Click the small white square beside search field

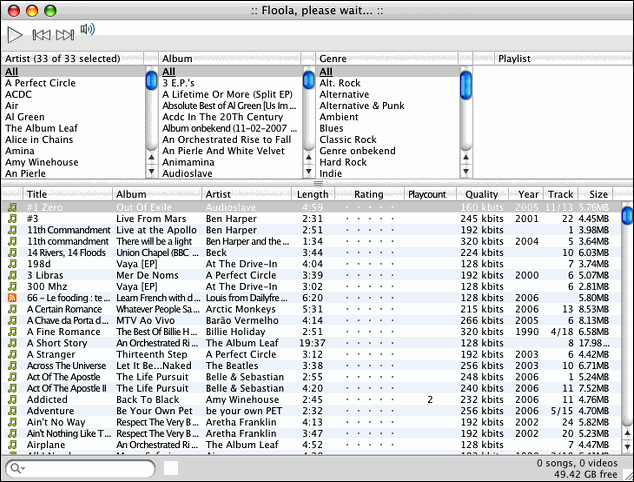[171, 468]
